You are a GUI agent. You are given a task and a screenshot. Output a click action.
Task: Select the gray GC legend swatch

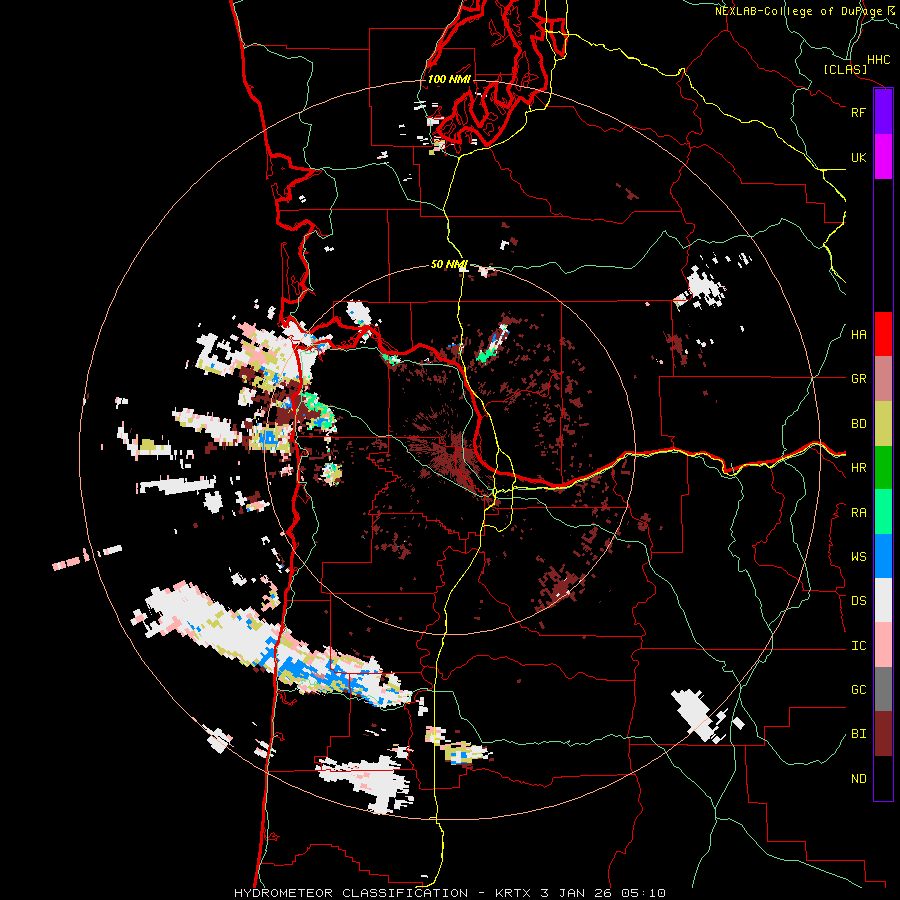tap(883, 689)
